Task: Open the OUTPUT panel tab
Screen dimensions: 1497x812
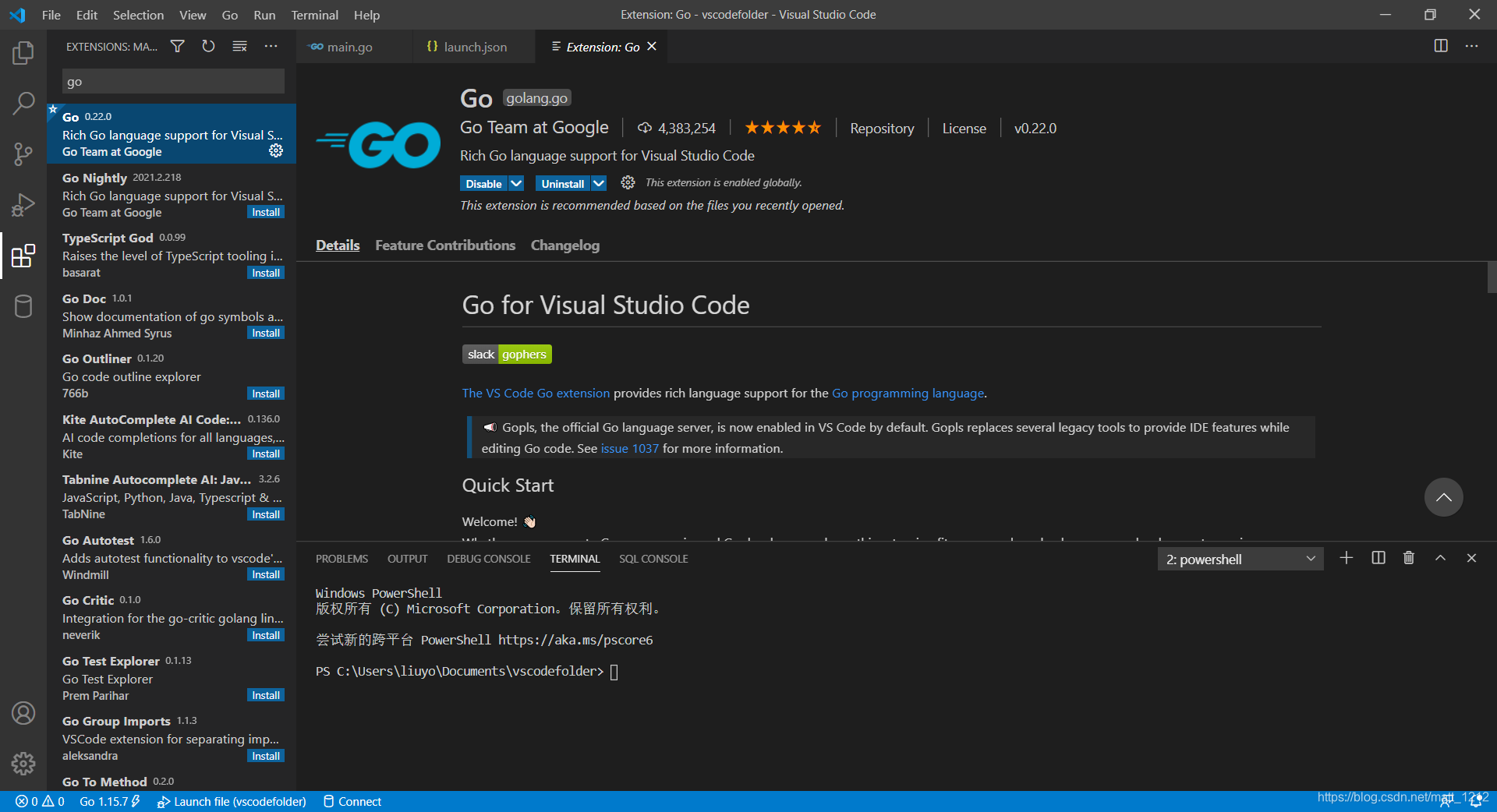Action: pyautogui.click(x=407, y=559)
